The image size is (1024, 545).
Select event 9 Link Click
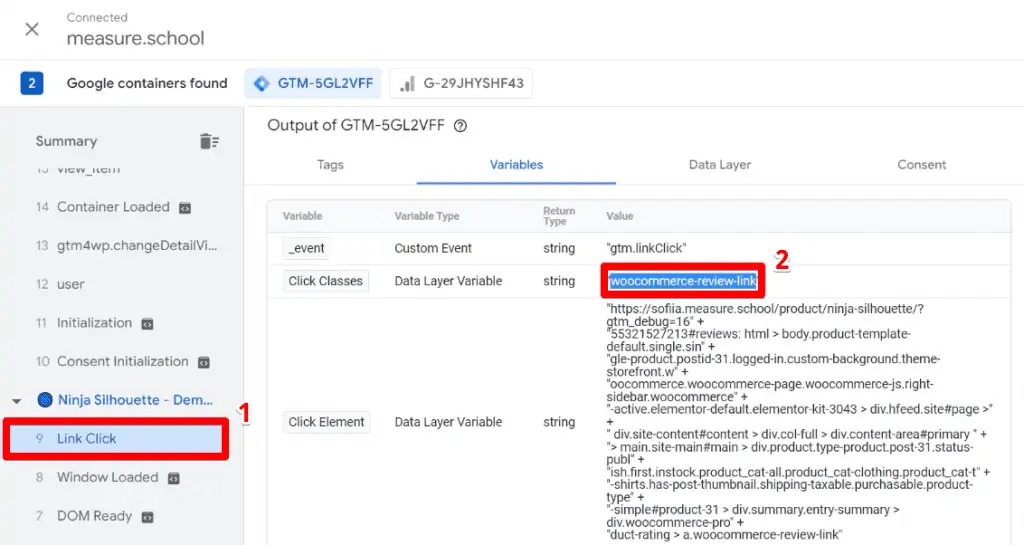(x=116, y=439)
